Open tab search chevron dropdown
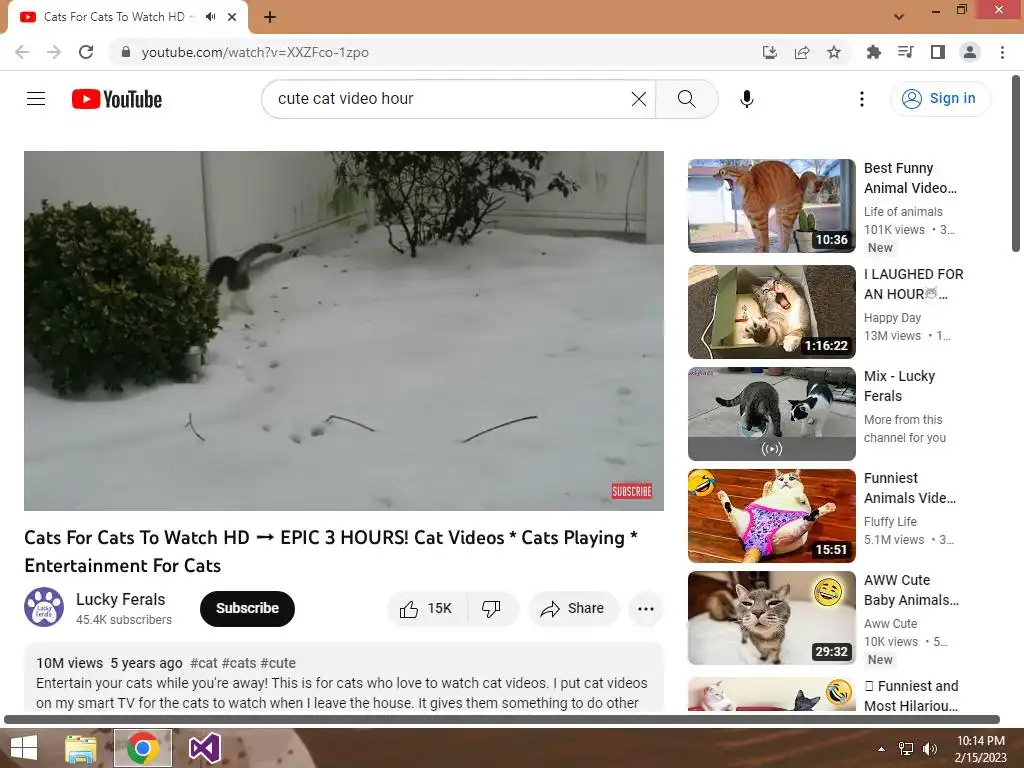1024x768 pixels. pyautogui.click(x=899, y=17)
